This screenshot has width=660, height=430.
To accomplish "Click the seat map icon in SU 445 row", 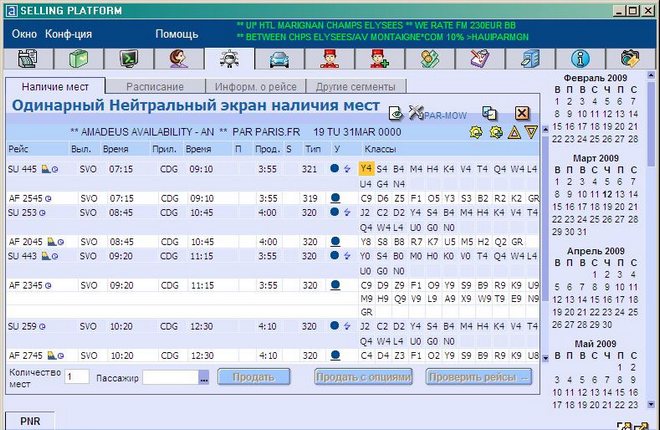I will 45,169.
